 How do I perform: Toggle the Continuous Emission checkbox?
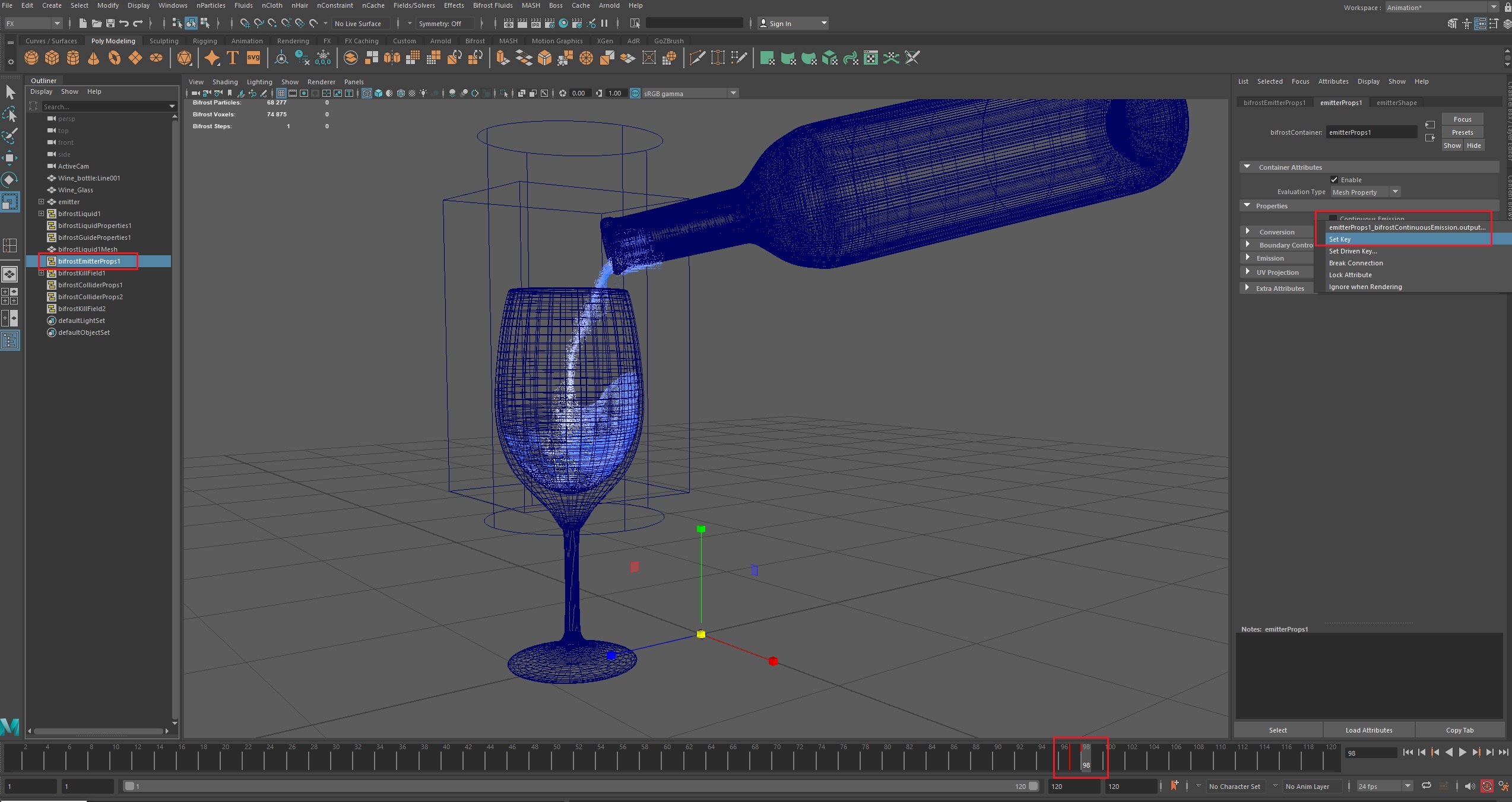(1333, 218)
